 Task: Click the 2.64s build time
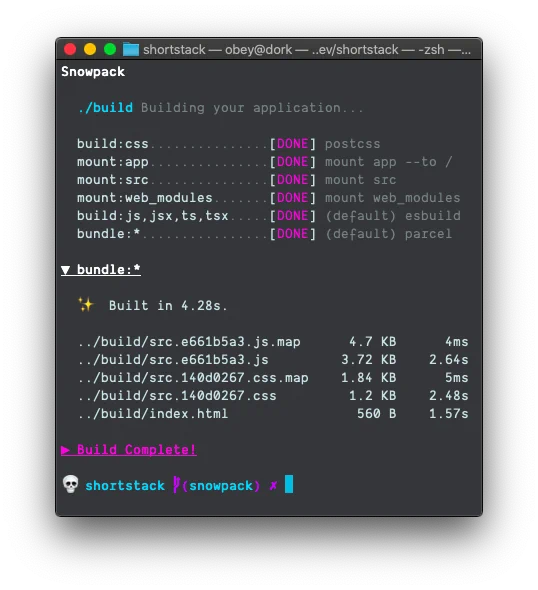click(x=449, y=360)
